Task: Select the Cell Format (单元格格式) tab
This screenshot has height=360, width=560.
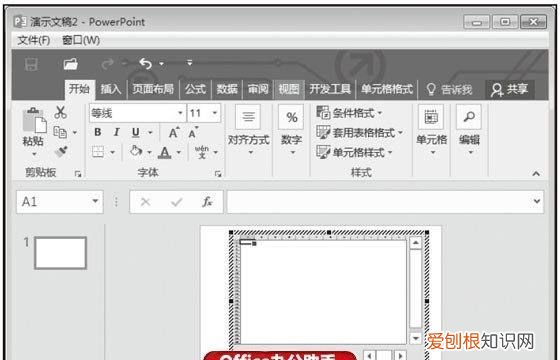Action: coord(387,89)
